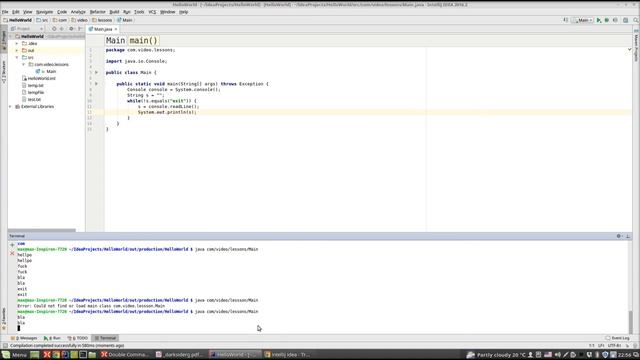The image size is (640, 360).
Task: Add new terminal session with plus icon
Action: pos(12,245)
